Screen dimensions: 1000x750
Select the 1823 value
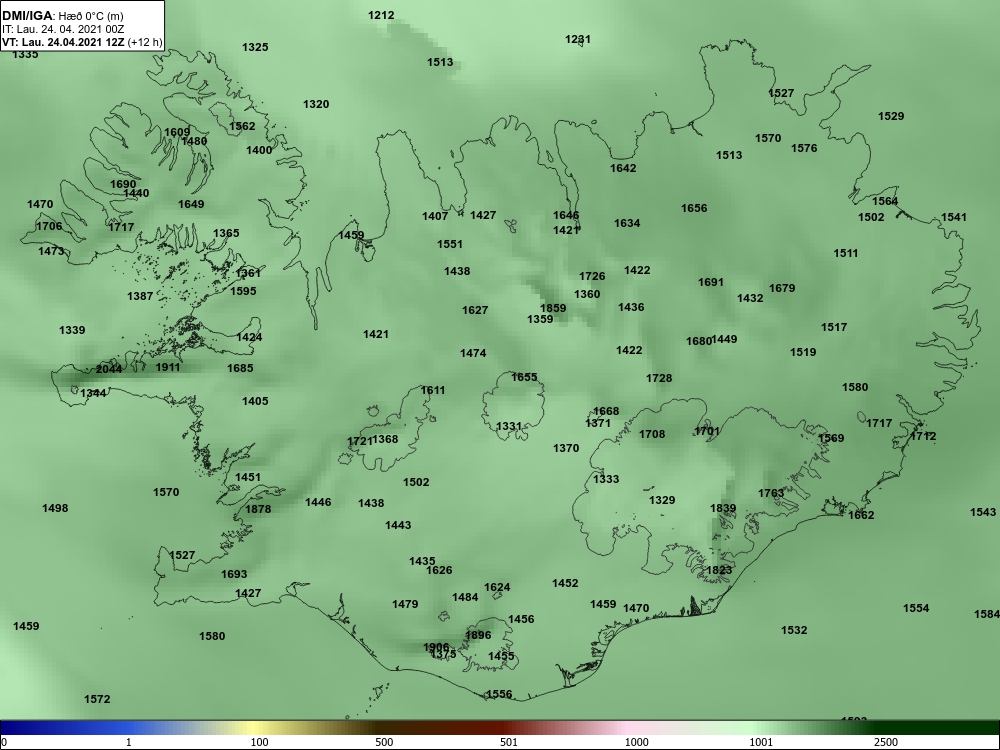(x=719, y=570)
